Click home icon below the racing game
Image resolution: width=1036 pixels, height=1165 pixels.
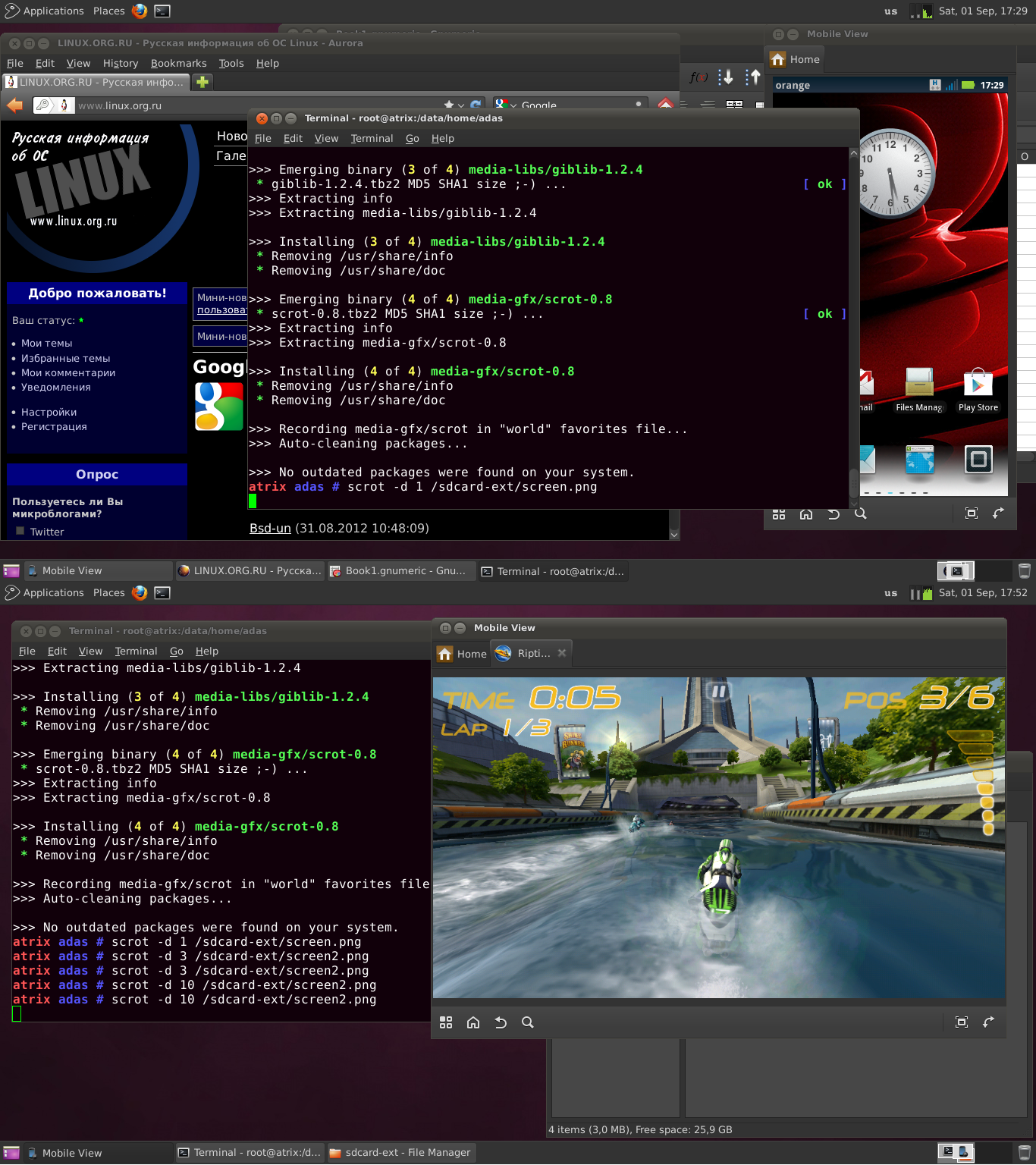473,1022
